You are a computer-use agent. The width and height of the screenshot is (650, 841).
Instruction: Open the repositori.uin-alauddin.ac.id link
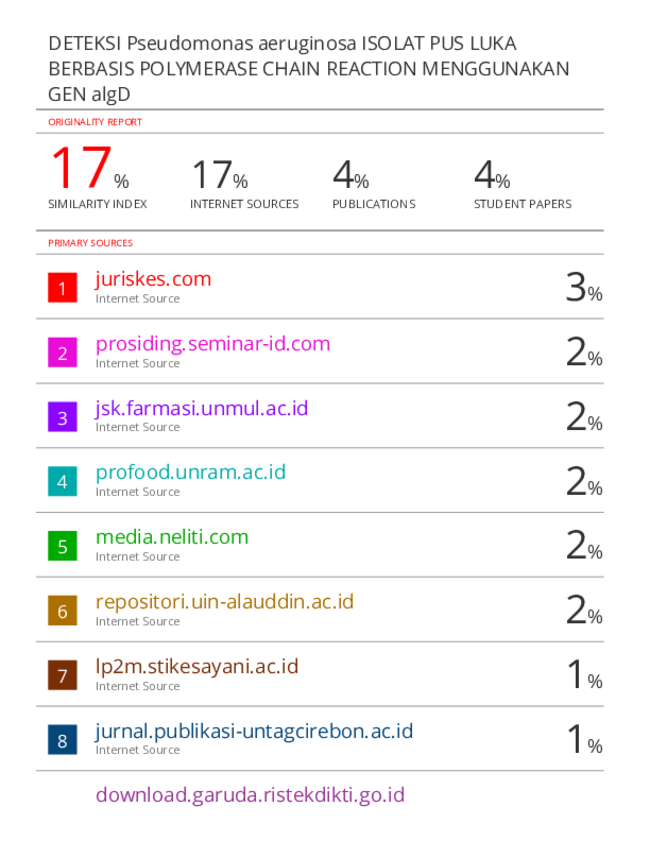(225, 602)
